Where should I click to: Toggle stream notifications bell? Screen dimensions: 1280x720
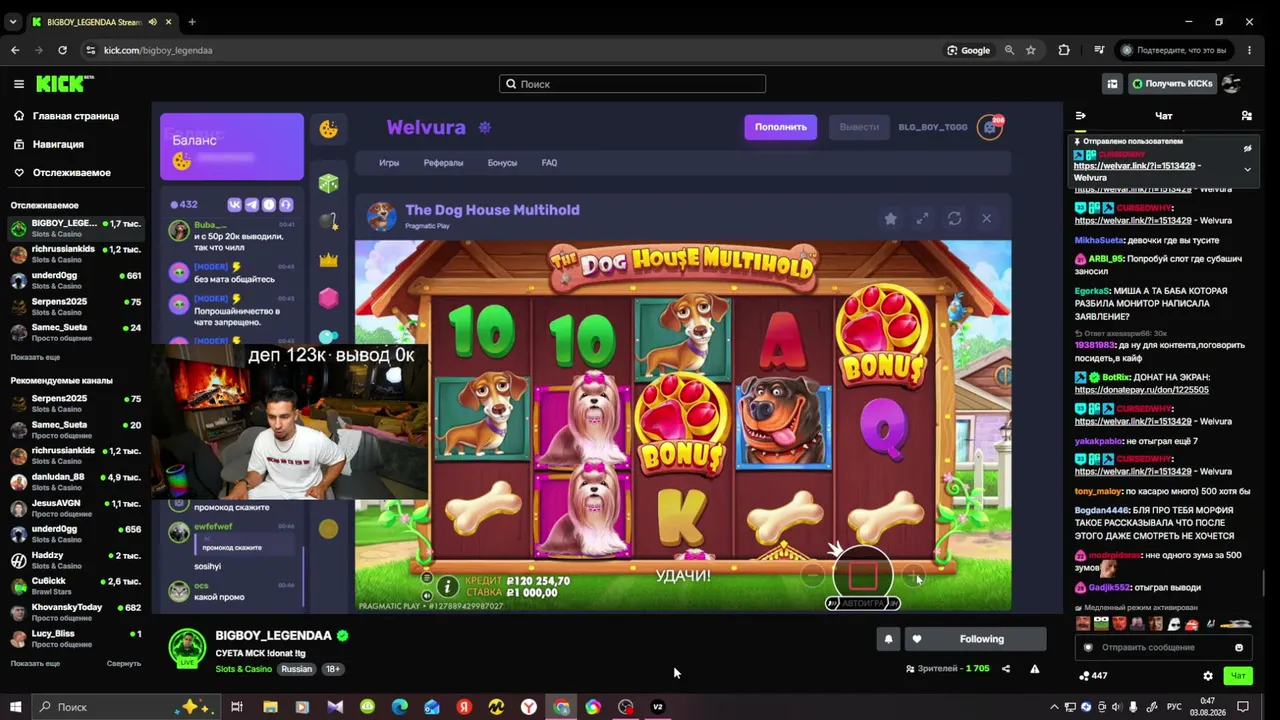tap(888, 639)
